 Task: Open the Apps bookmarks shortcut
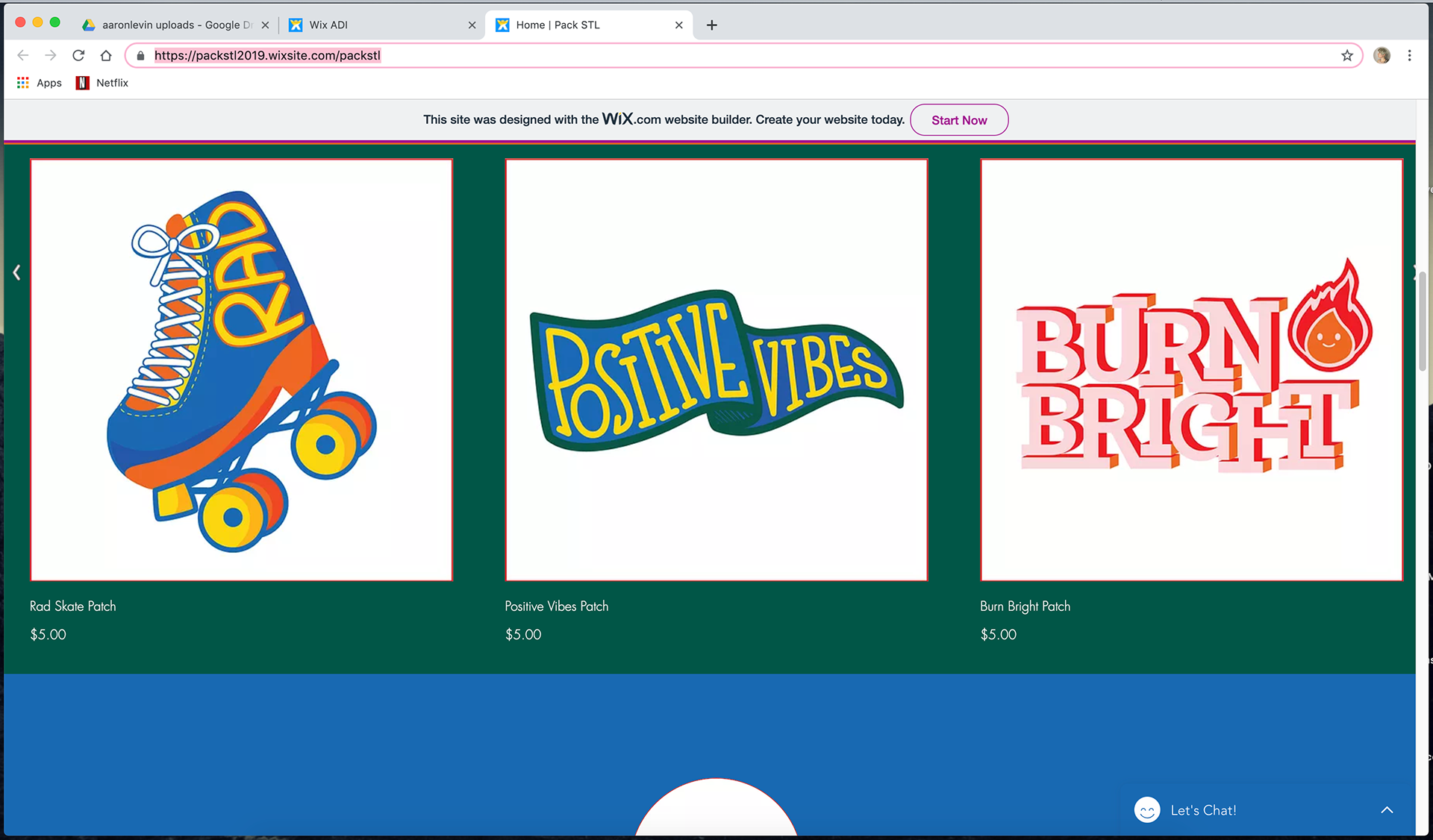pos(40,83)
